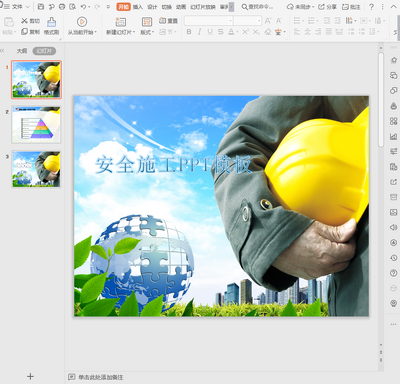Click the Copy (复制) button
The width and height of the screenshot is (400, 384).
pyautogui.click(x=30, y=32)
